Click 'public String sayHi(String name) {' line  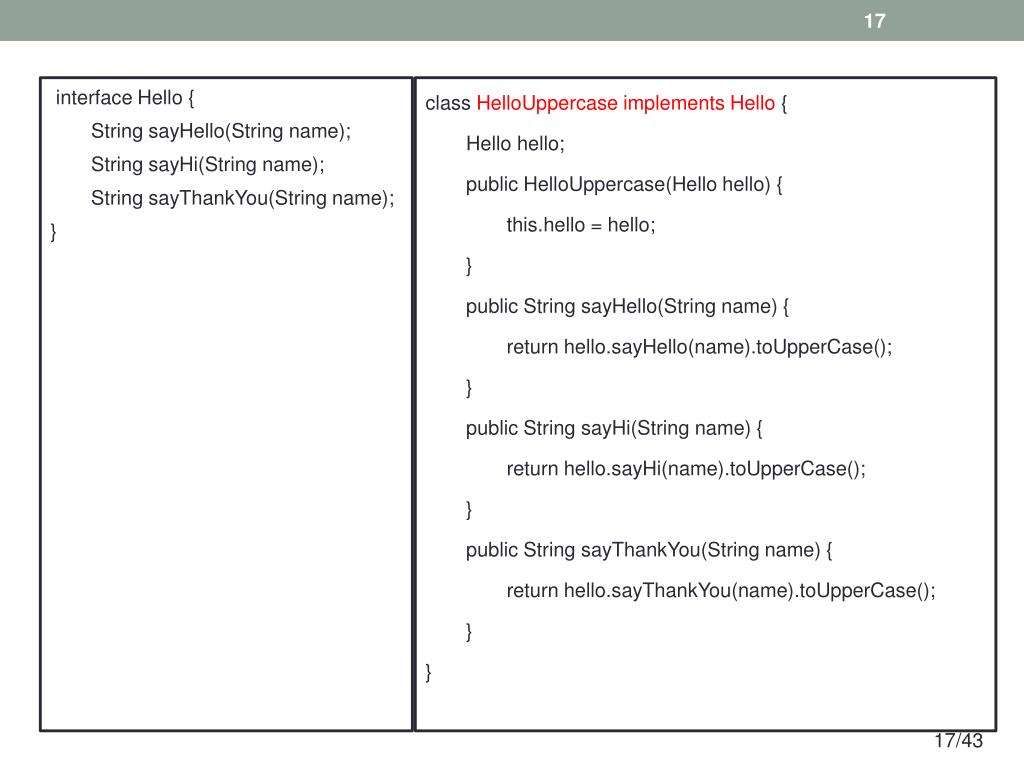point(615,428)
